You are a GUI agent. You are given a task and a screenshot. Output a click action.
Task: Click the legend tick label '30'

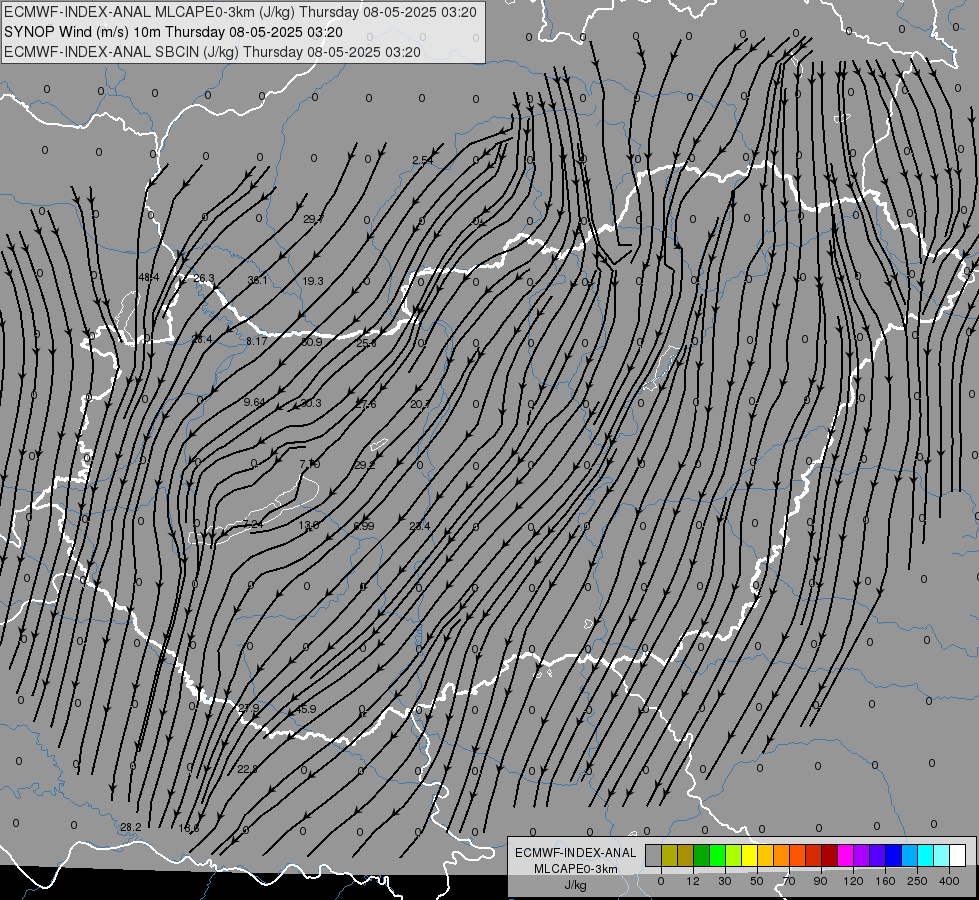click(725, 881)
